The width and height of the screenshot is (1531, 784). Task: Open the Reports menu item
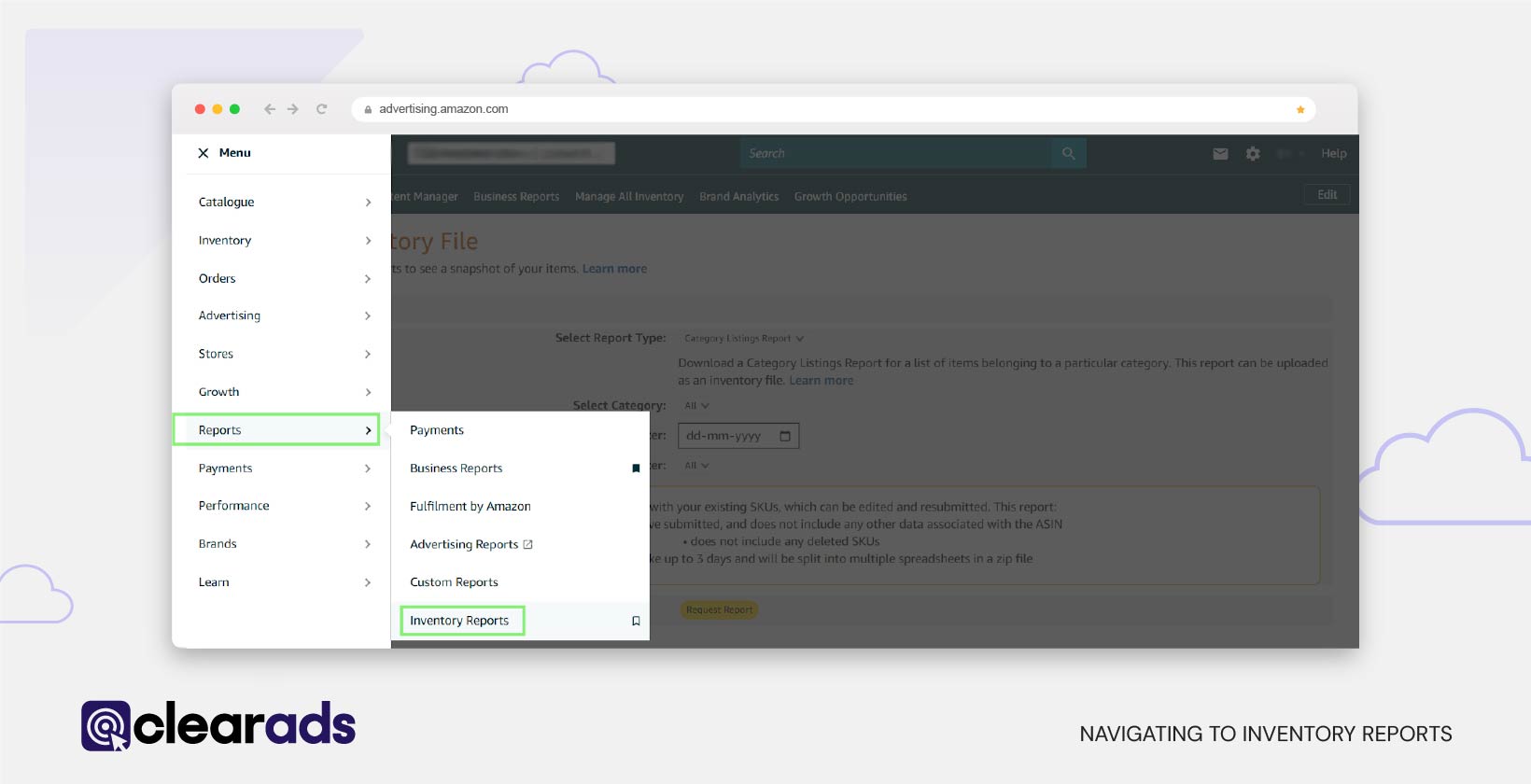[276, 430]
